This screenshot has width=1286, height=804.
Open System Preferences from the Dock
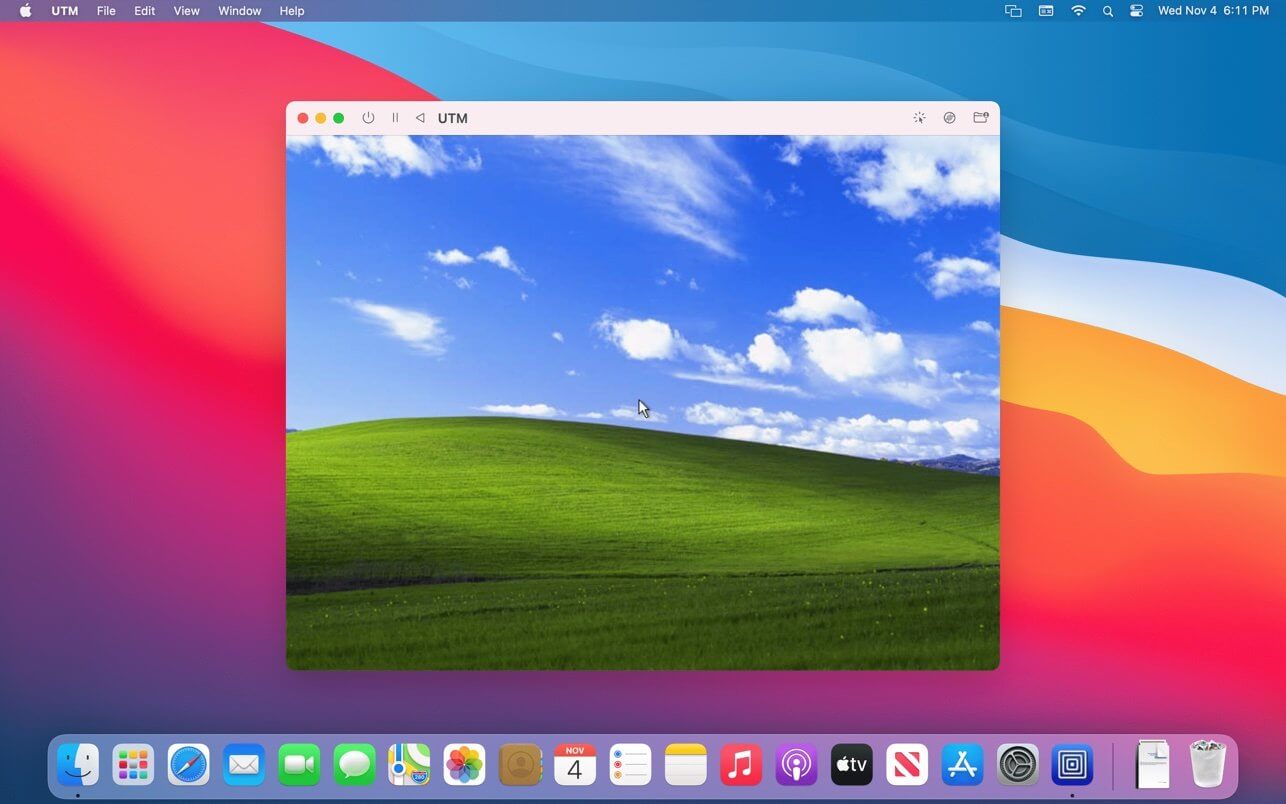pyautogui.click(x=1018, y=765)
